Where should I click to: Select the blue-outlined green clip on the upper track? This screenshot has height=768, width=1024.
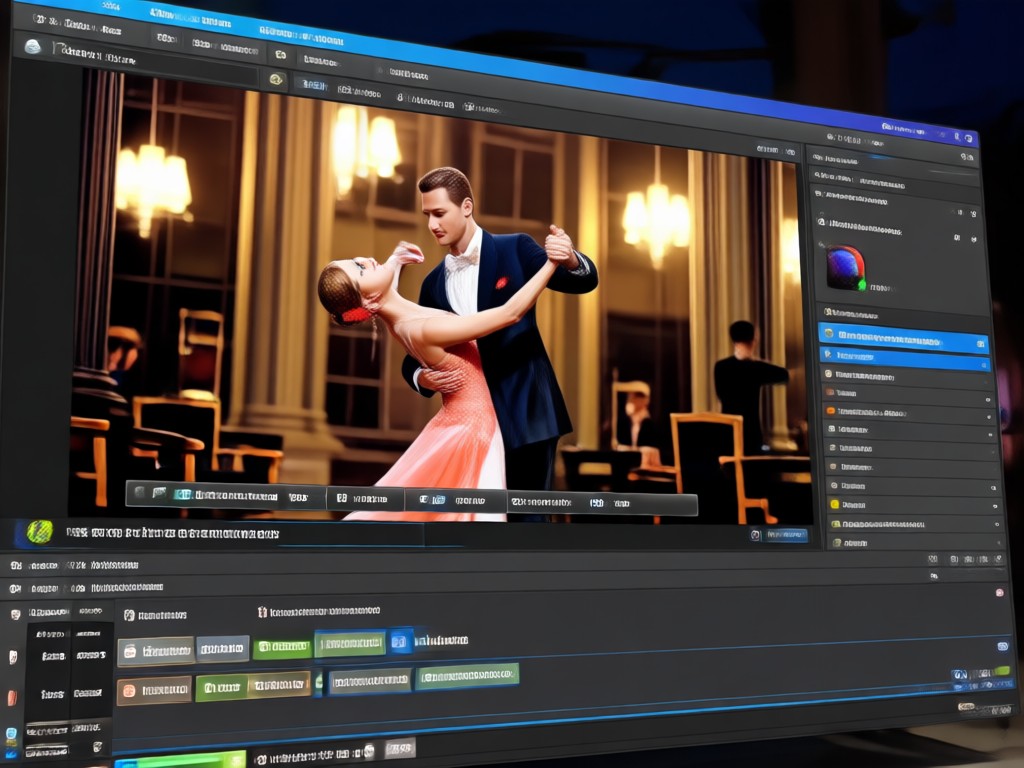coord(351,643)
